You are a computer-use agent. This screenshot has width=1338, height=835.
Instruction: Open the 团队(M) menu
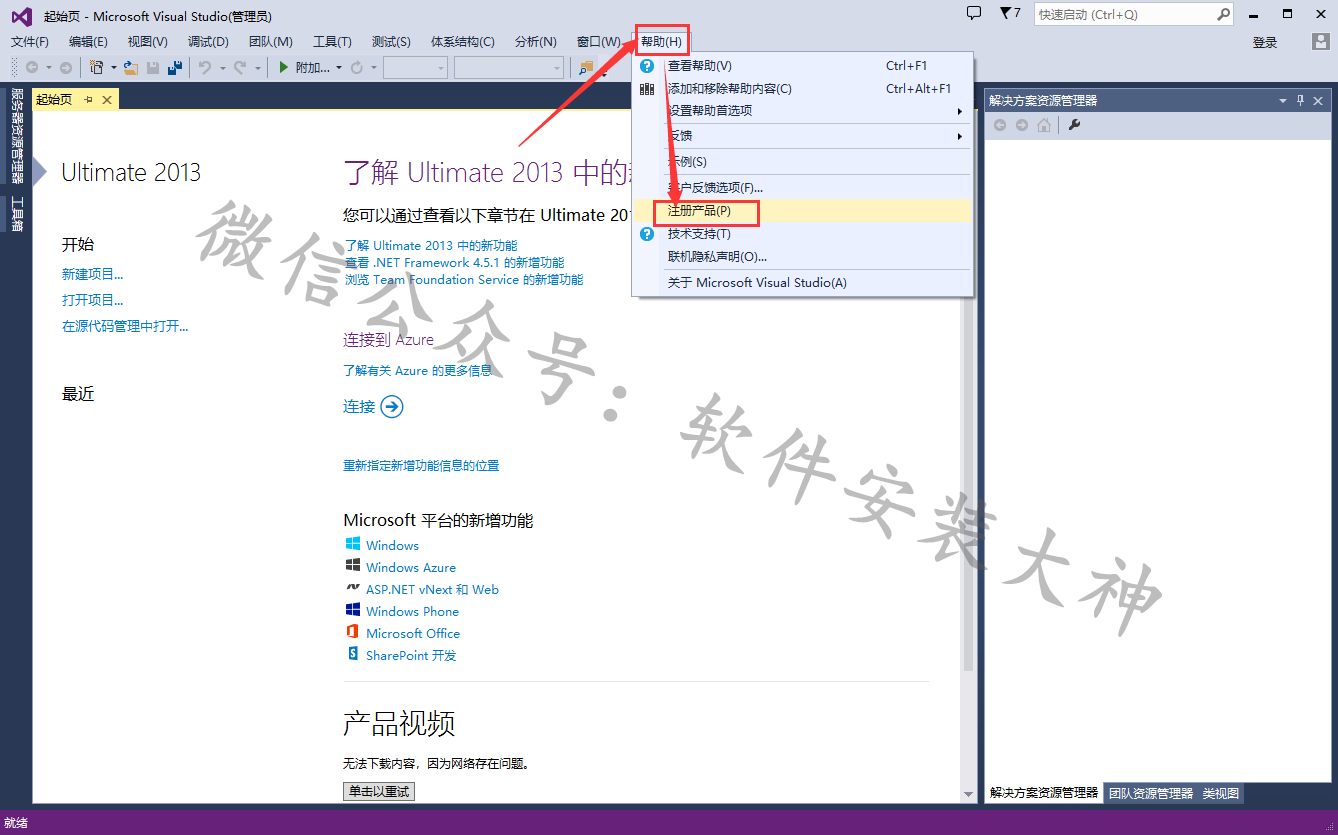tap(270, 42)
